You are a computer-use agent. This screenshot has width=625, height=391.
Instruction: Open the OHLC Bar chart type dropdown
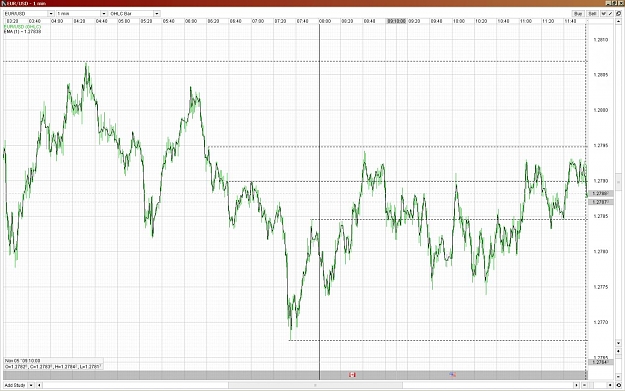(x=157, y=14)
